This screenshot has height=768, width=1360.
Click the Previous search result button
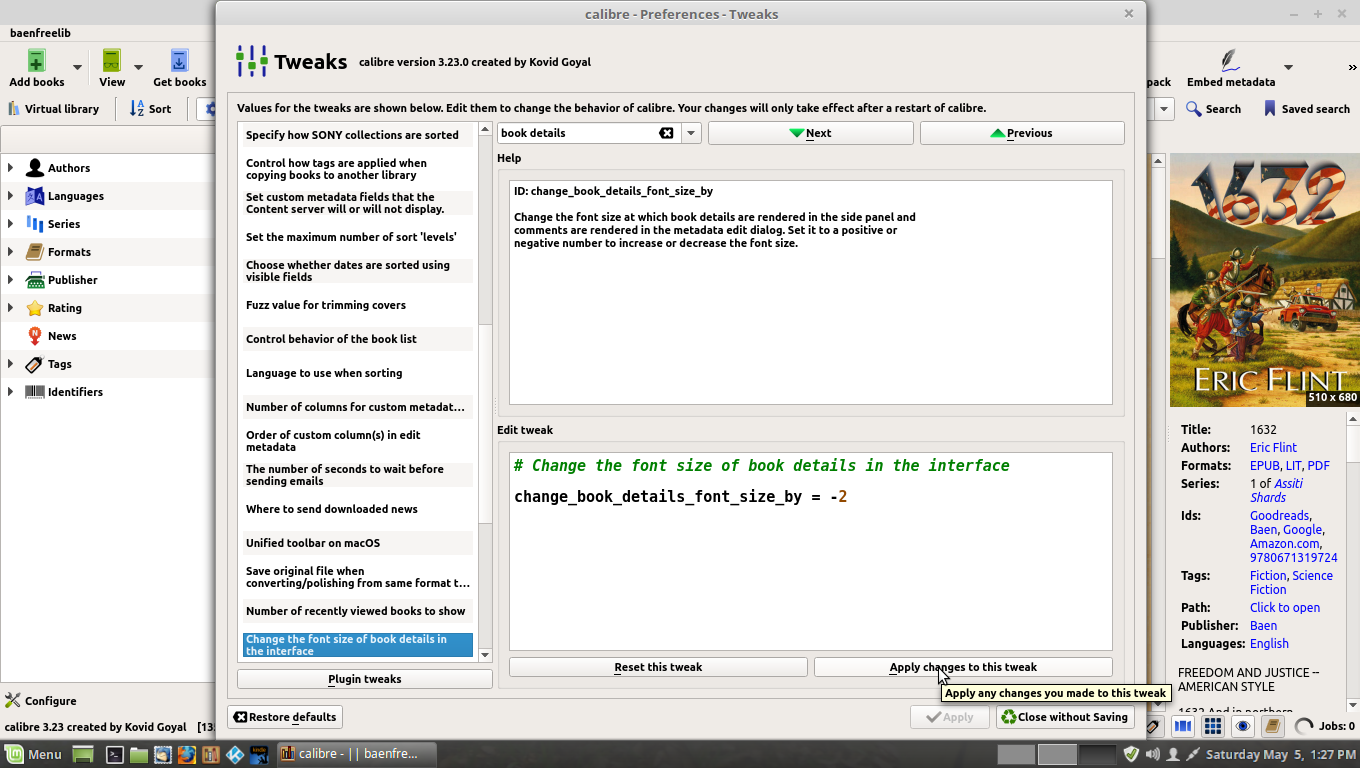(x=1022, y=133)
